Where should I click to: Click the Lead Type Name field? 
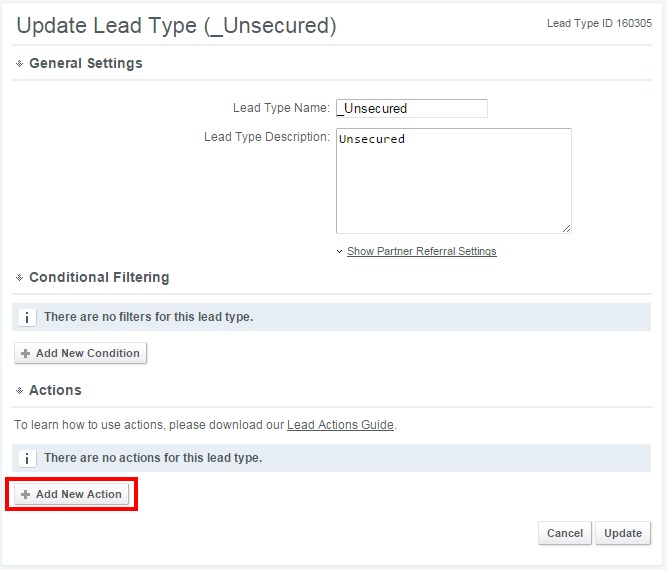pos(412,108)
